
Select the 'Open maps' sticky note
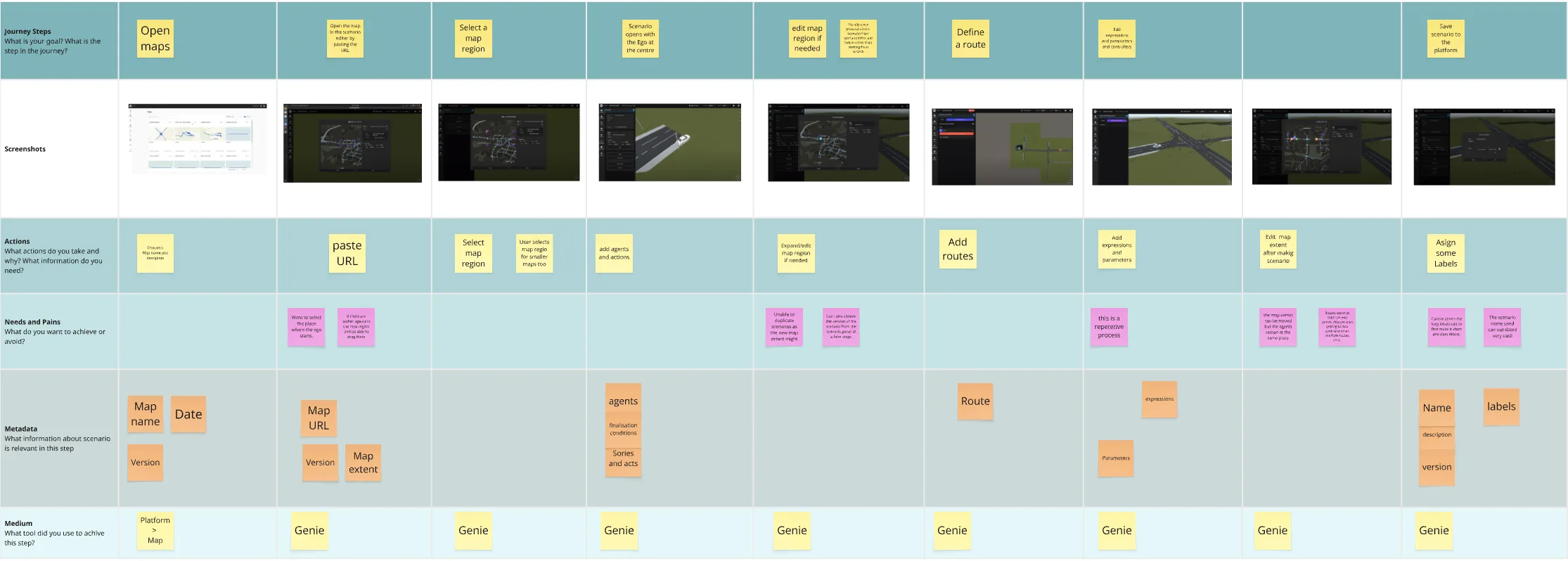click(155, 39)
